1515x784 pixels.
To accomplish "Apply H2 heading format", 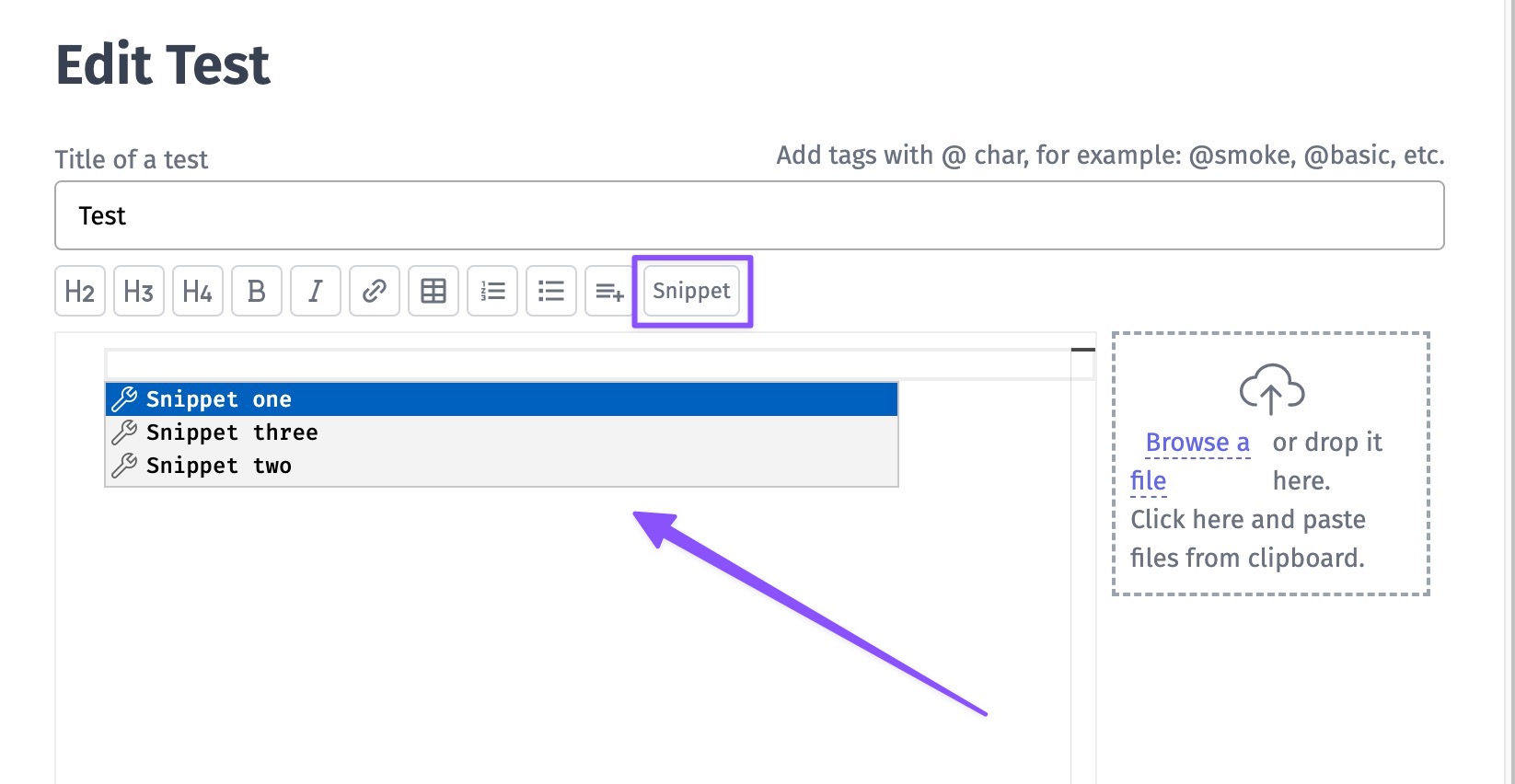I will [x=80, y=292].
